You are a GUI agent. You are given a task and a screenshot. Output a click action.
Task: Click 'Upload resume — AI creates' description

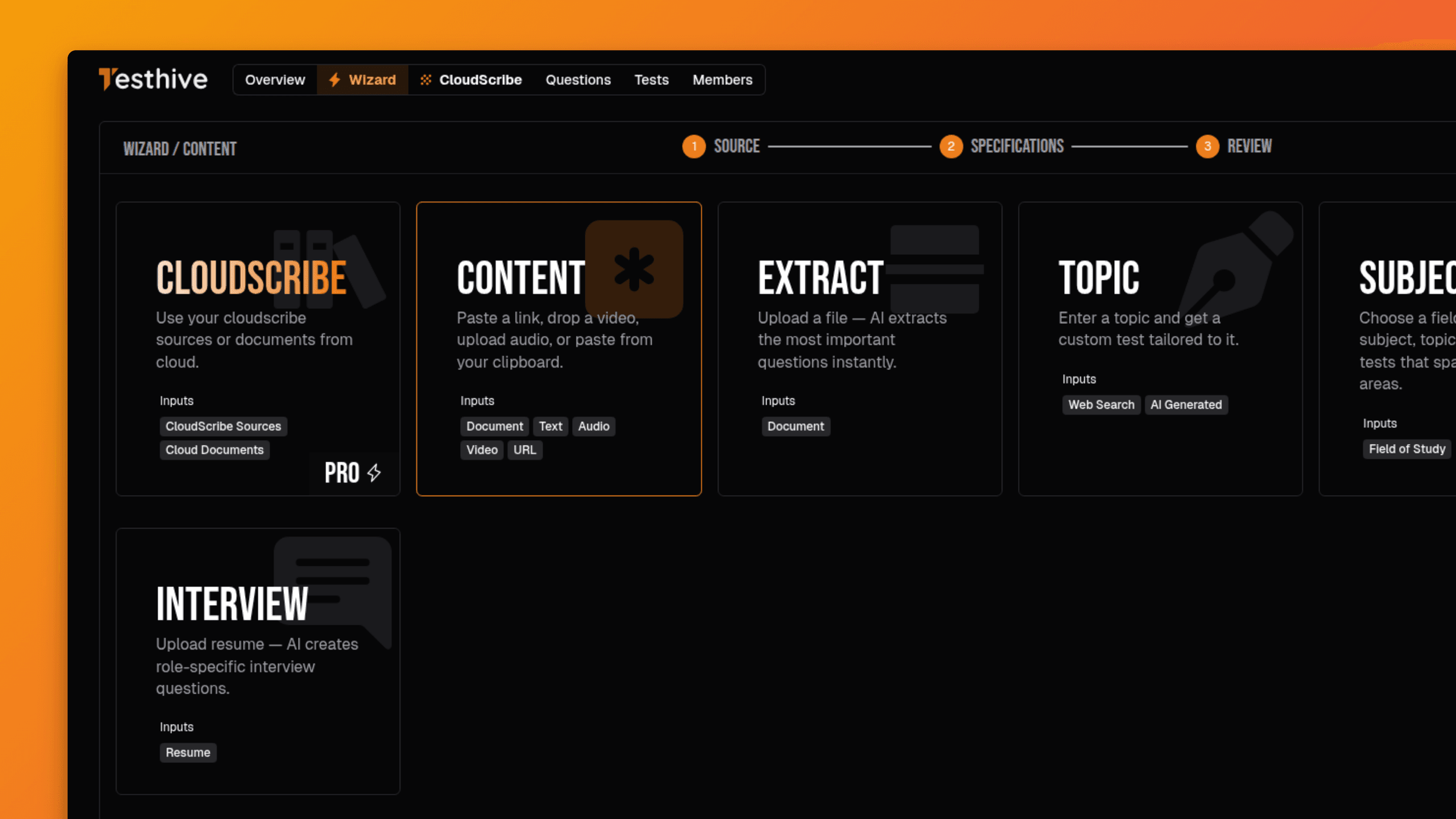pos(257,666)
